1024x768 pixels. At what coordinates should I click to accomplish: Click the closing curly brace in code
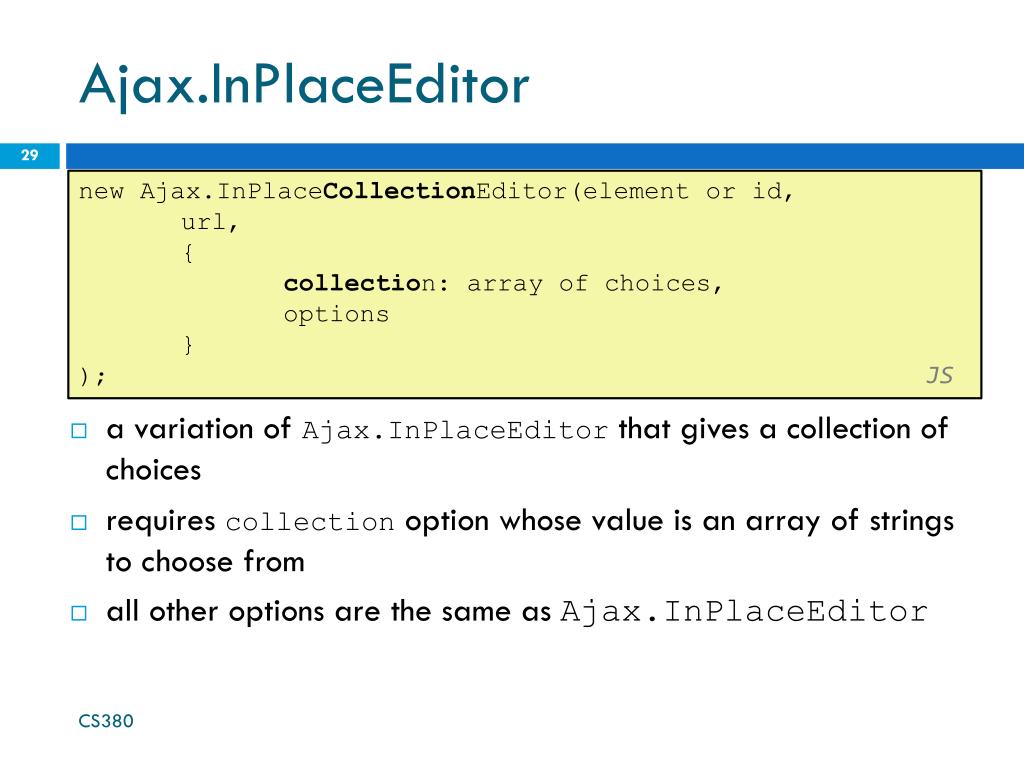tap(188, 345)
